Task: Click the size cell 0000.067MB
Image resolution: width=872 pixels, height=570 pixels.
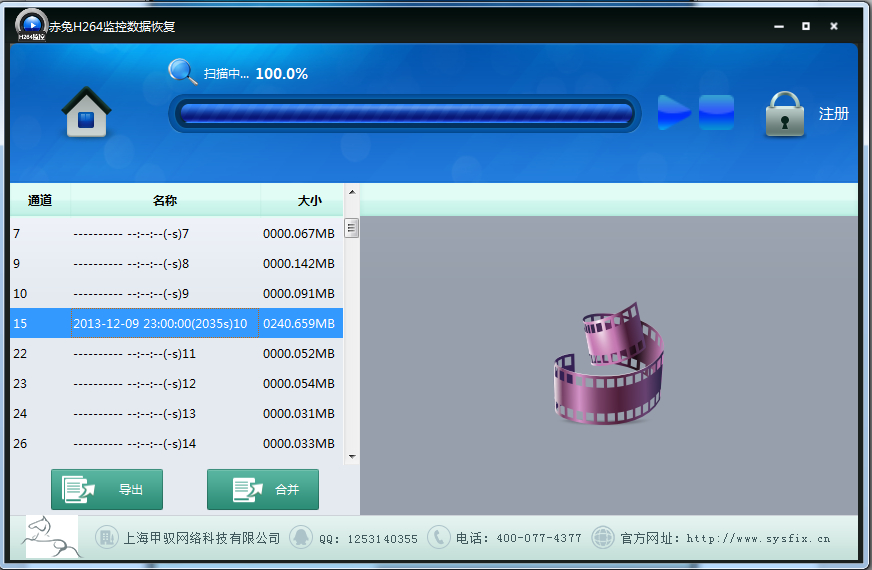Action: tap(299, 234)
